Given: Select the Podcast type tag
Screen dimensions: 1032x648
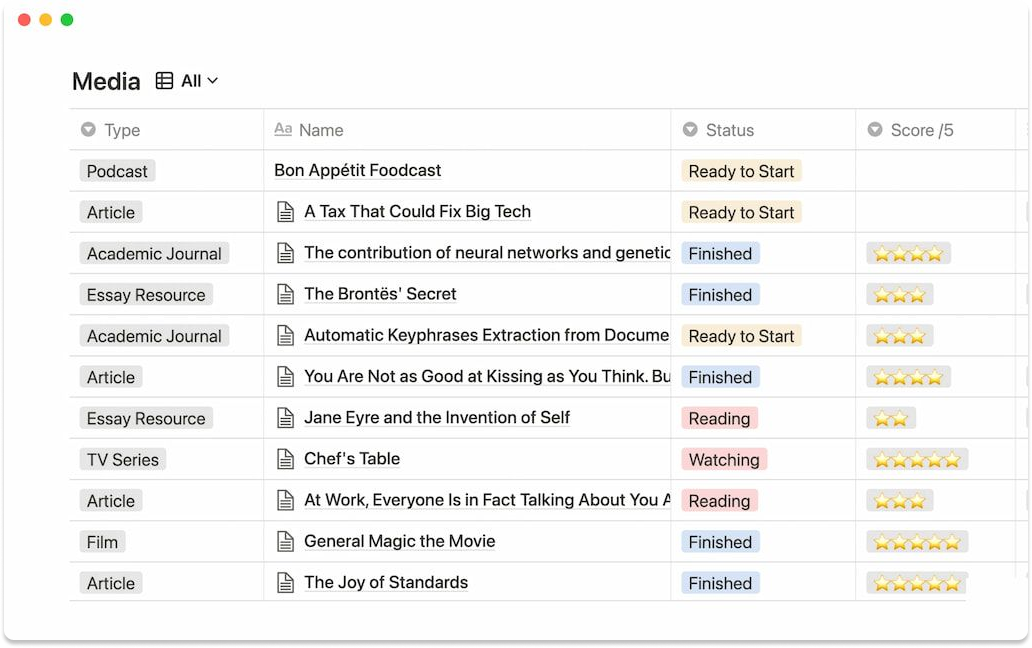Looking at the screenshot, I should (117, 171).
